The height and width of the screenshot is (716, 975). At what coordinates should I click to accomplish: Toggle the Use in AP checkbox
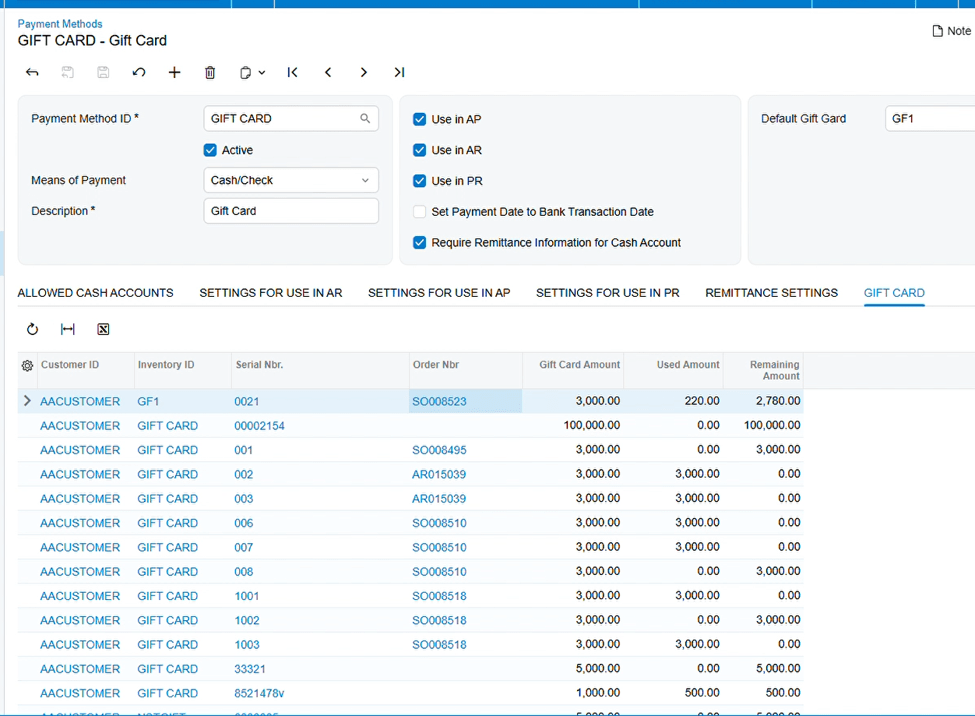coord(420,119)
